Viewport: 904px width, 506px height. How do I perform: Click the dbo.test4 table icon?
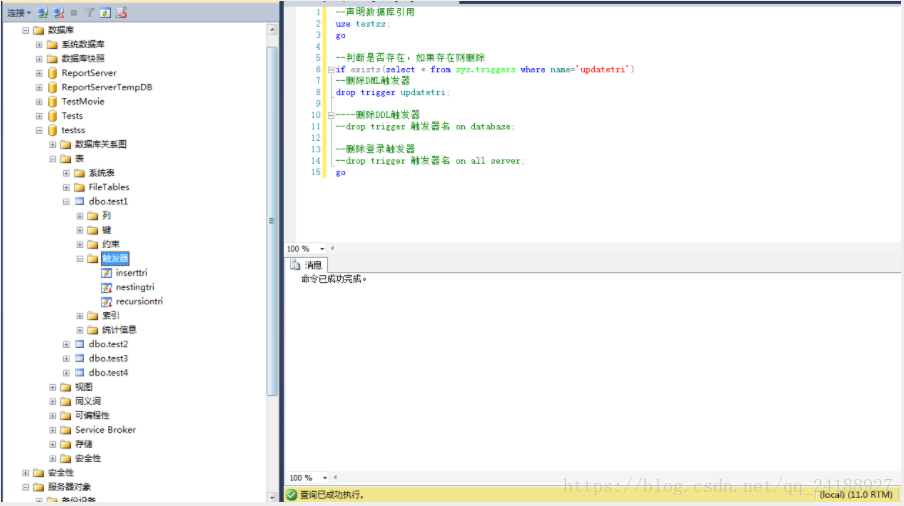click(80, 373)
